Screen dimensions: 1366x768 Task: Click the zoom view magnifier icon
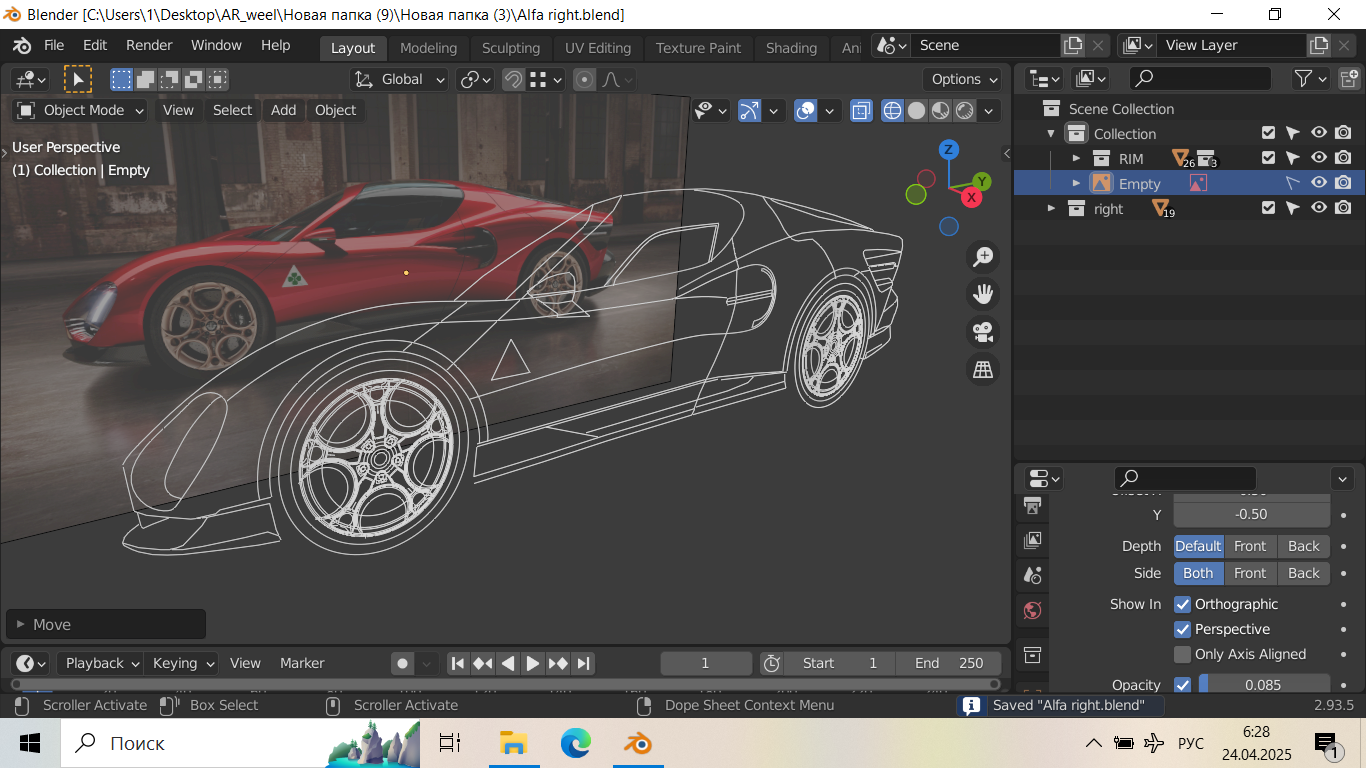tap(983, 257)
